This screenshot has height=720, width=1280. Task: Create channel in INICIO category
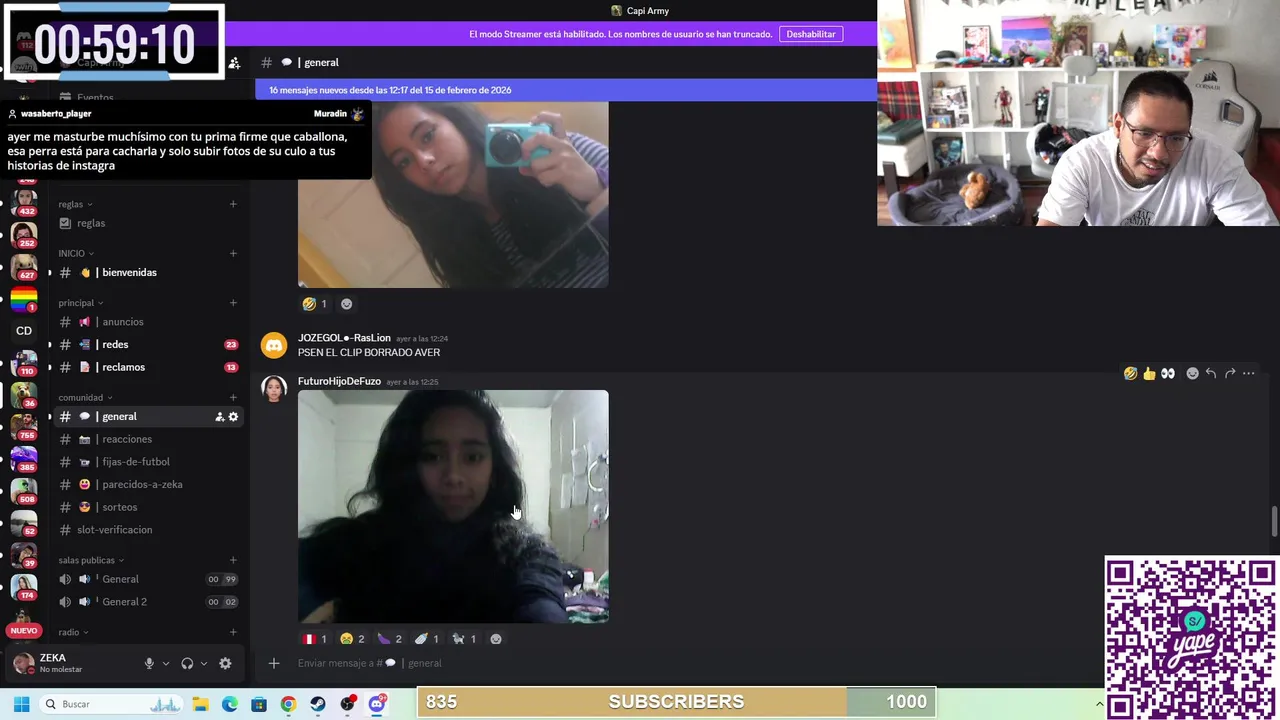(233, 253)
